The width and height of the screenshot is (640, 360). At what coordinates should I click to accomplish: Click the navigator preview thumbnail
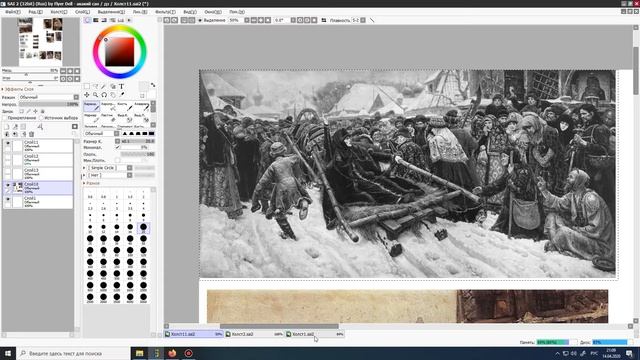(40, 42)
